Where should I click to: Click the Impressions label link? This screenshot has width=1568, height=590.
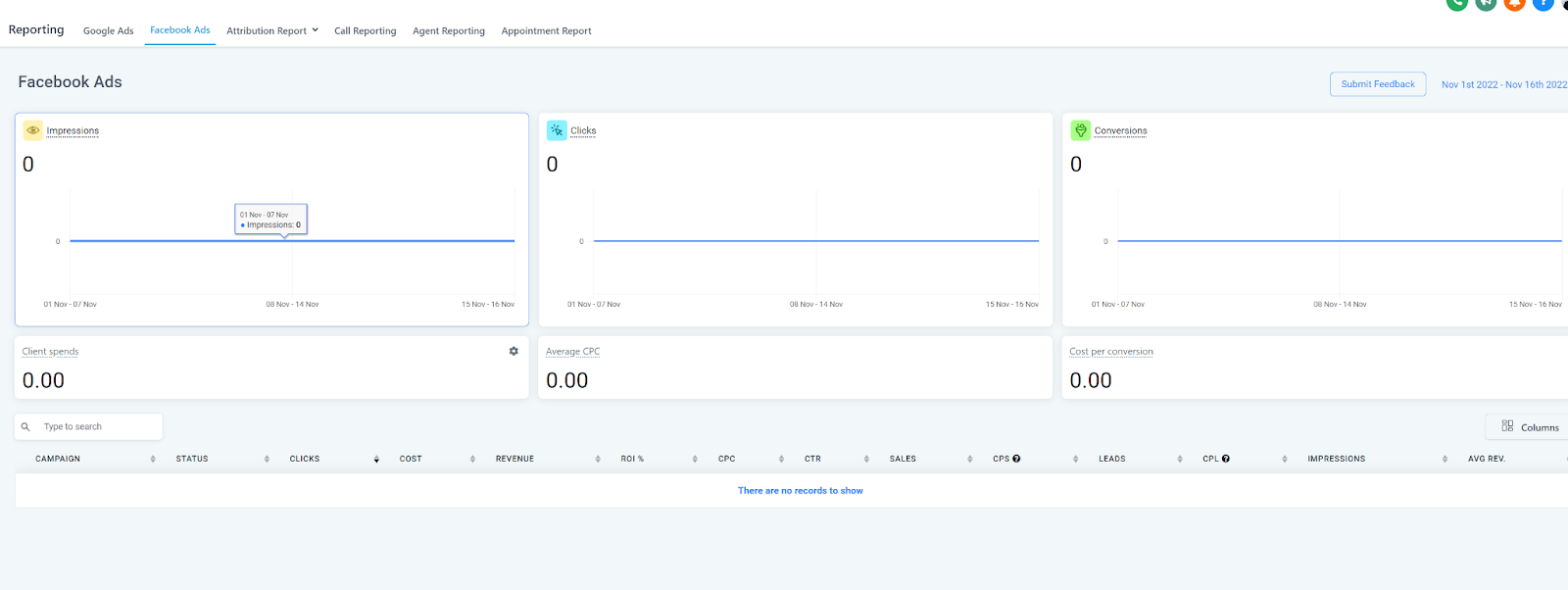(73, 130)
